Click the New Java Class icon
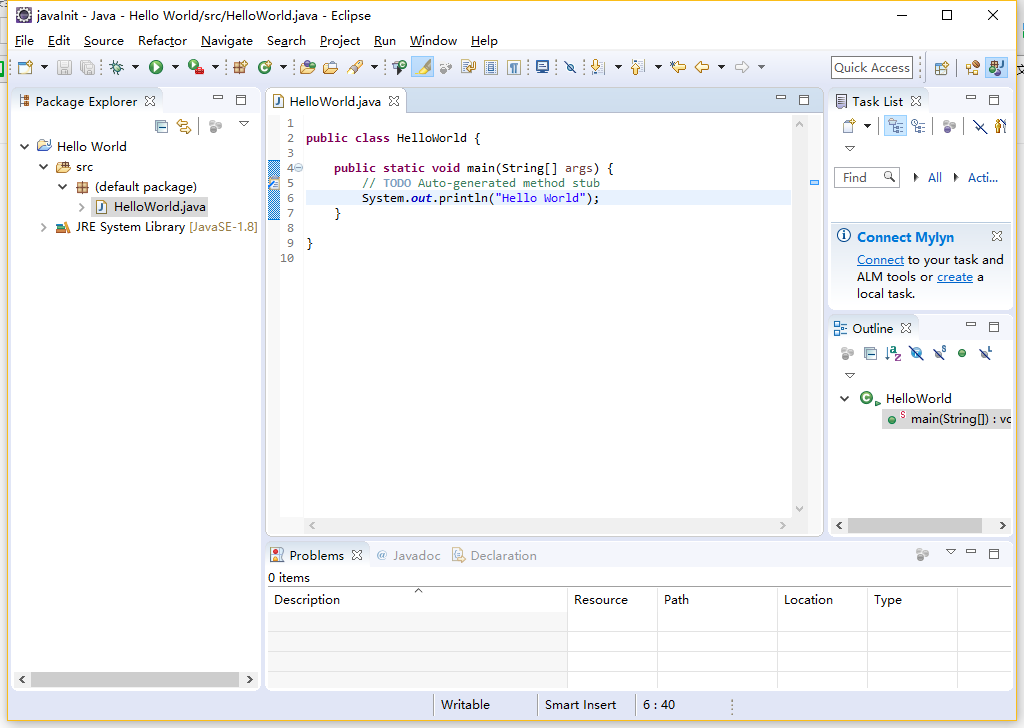 [264, 67]
